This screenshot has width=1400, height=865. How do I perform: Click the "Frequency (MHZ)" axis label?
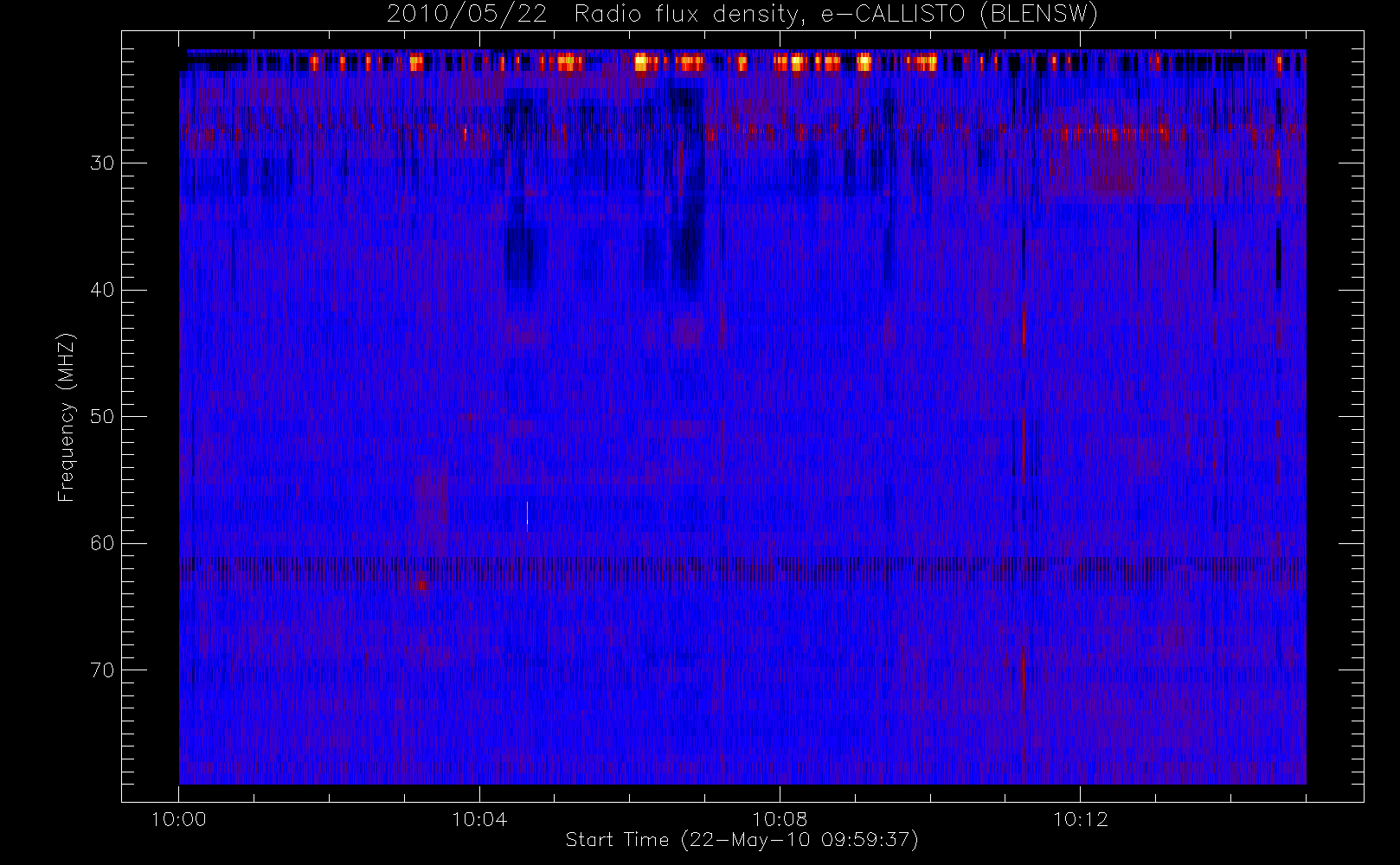(x=66, y=417)
